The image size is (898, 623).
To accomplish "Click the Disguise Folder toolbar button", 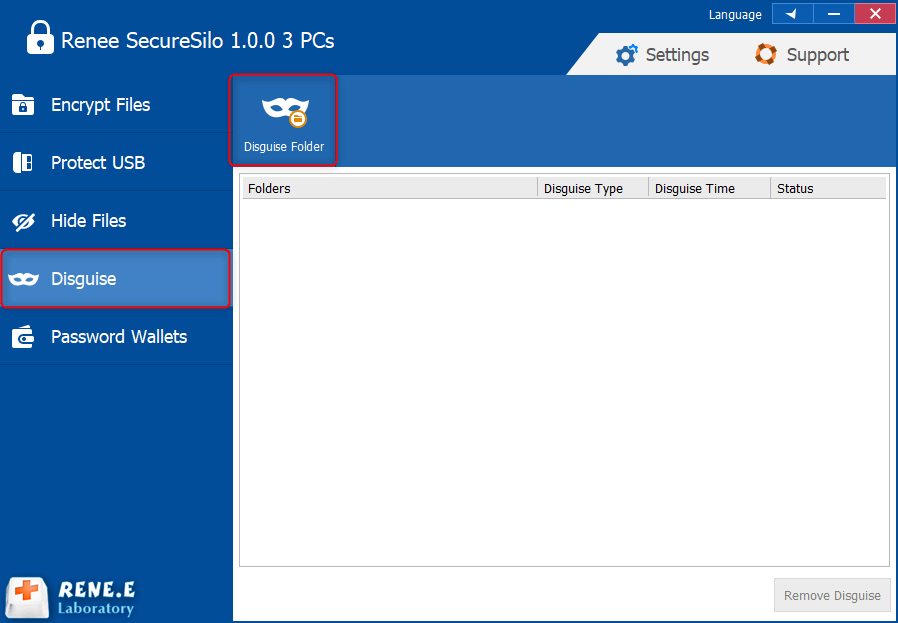I will click(284, 120).
